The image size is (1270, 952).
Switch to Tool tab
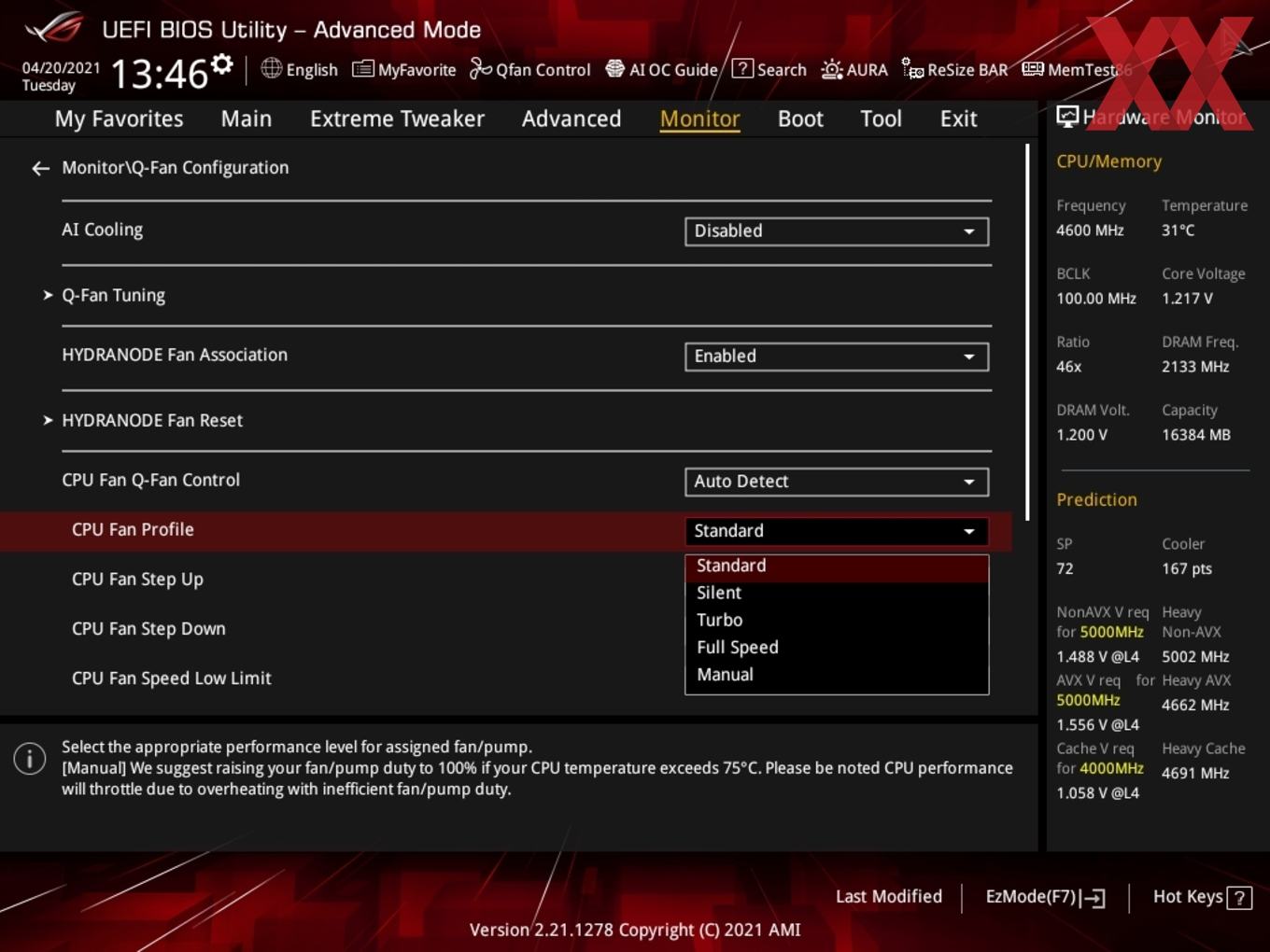tap(881, 119)
